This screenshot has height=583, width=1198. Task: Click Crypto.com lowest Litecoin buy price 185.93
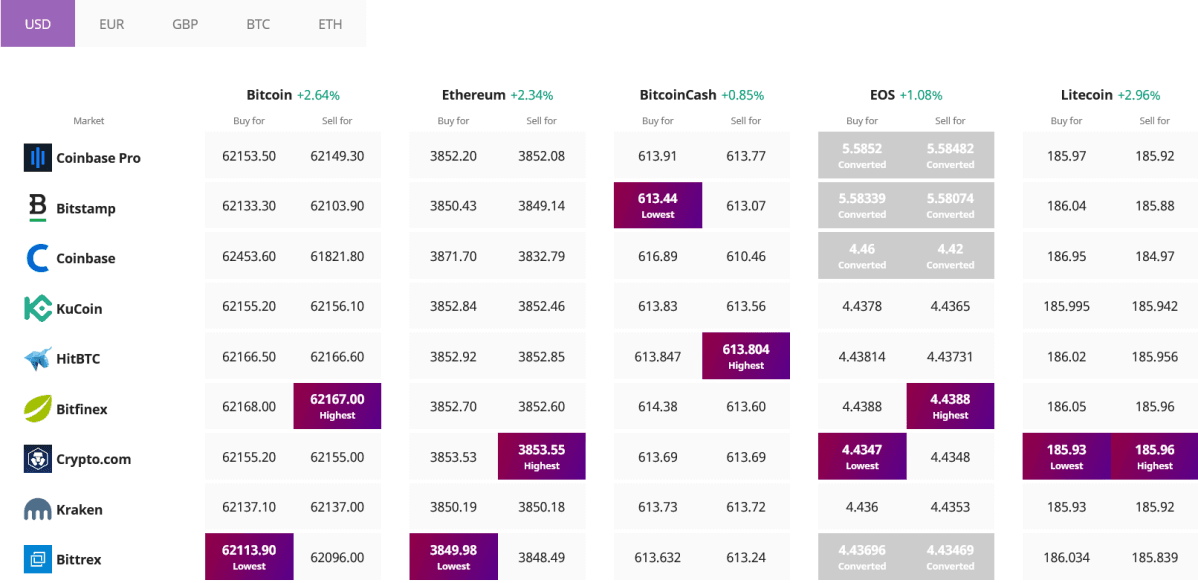click(x=1067, y=456)
